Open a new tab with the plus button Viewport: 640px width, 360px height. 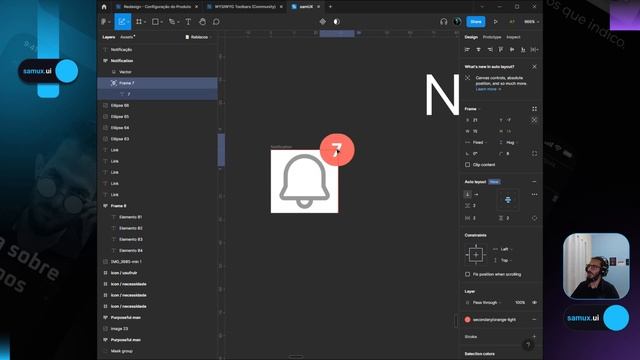pyautogui.click(x=330, y=7)
